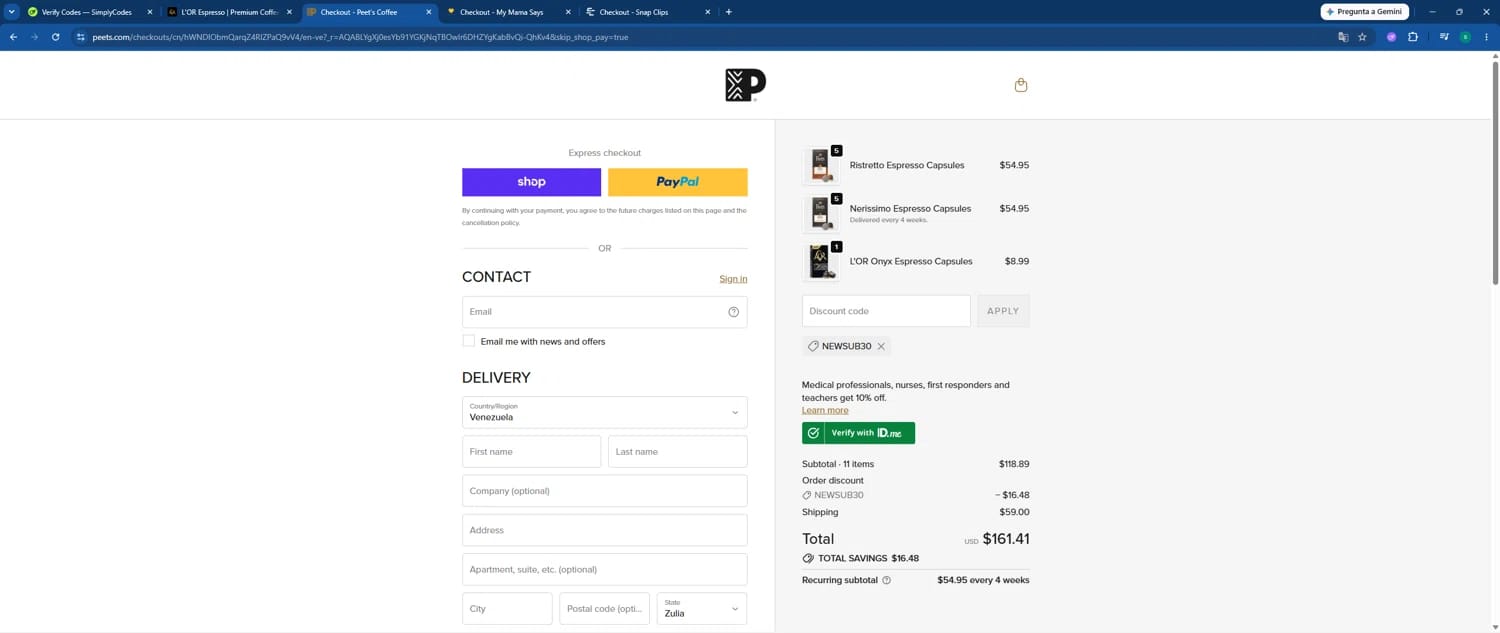Image resolution: width=1500 pixels, height=633 pixels.
Task: Open the Chrome three-dot menu
Action: point(1486,37)
